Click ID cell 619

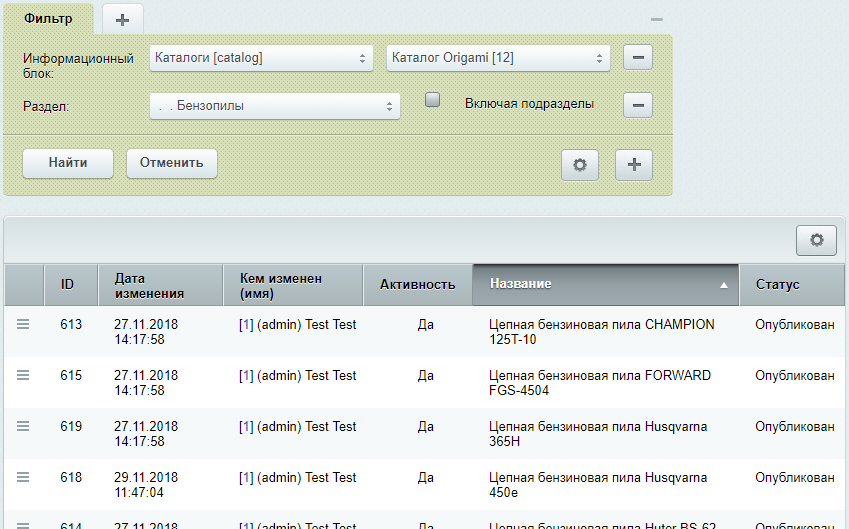(71, 426)
